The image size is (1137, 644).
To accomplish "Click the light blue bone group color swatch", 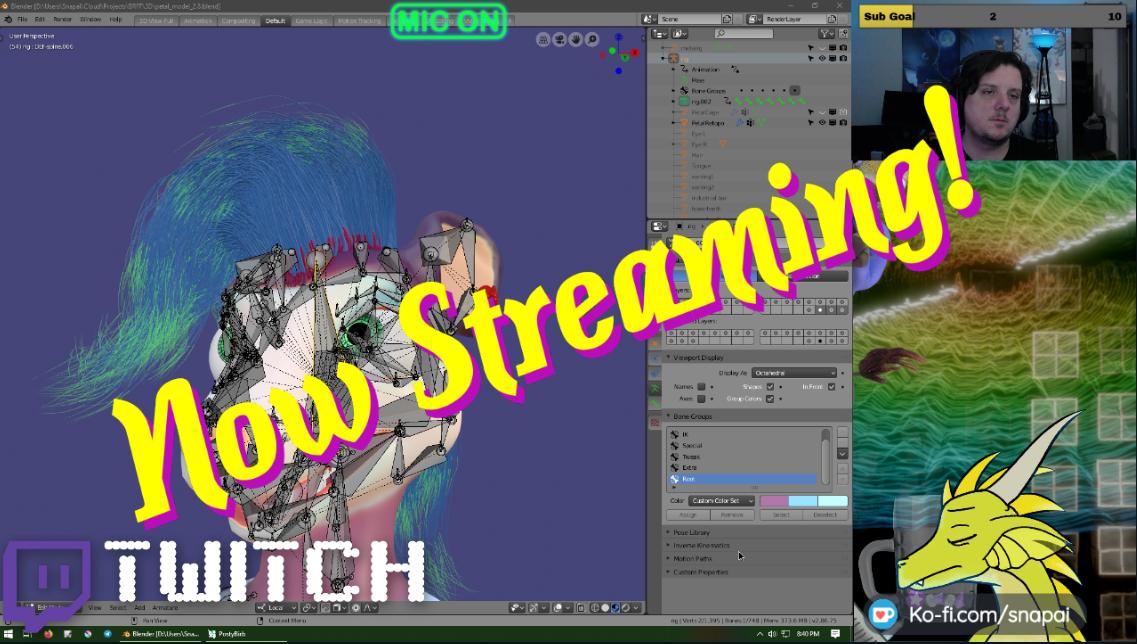I will [803, 500].
